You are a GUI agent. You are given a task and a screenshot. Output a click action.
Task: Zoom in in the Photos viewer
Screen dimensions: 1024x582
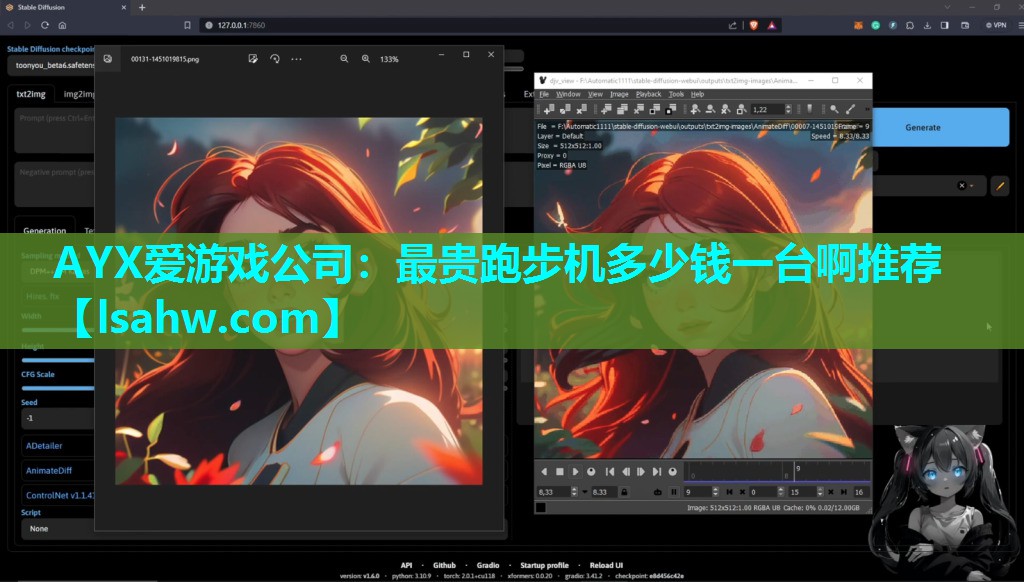(366, 59)
